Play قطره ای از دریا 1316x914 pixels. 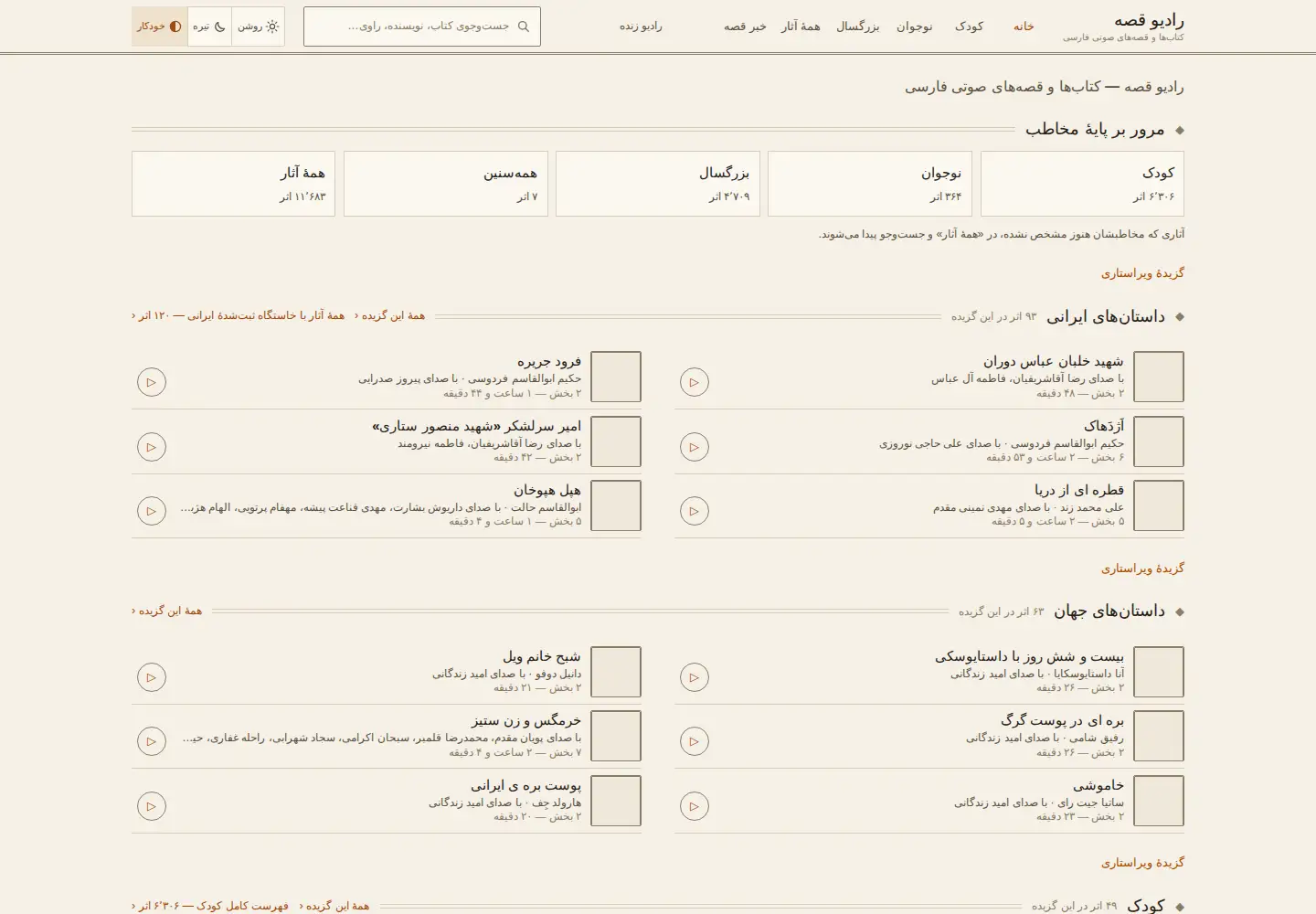point(695,511)
